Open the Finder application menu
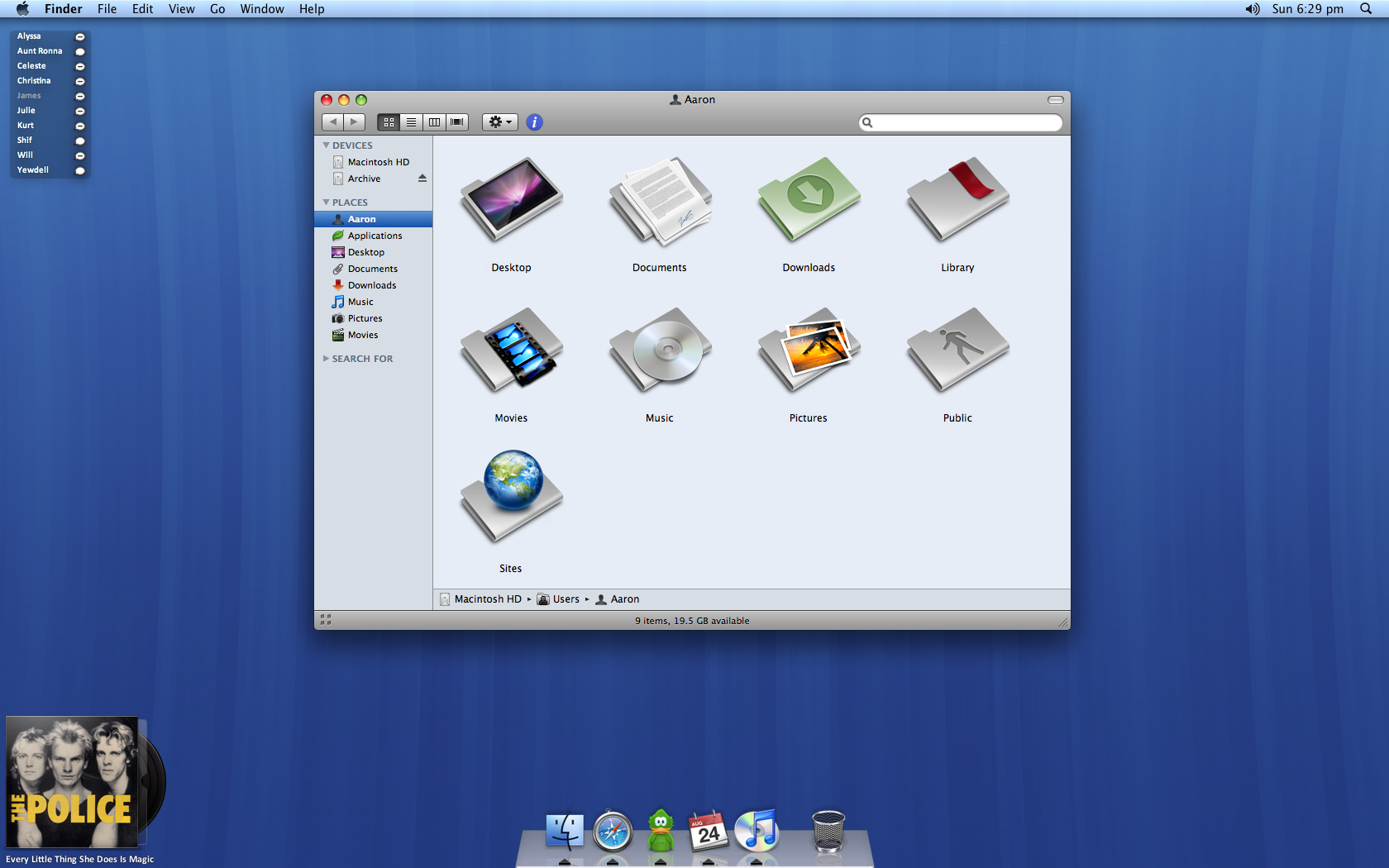This screenshot has width=1389, height=868. 64,9
